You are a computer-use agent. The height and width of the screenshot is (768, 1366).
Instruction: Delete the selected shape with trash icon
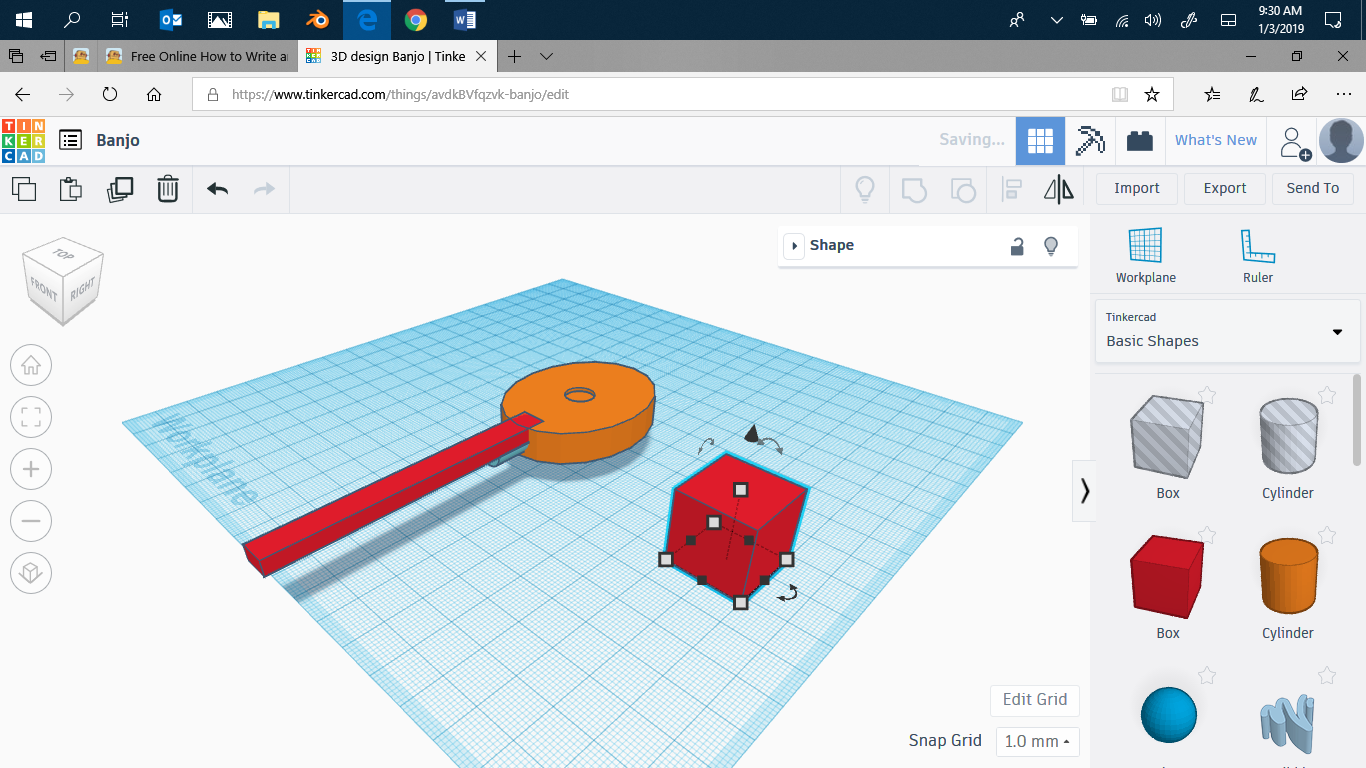[x=168, y=188]
